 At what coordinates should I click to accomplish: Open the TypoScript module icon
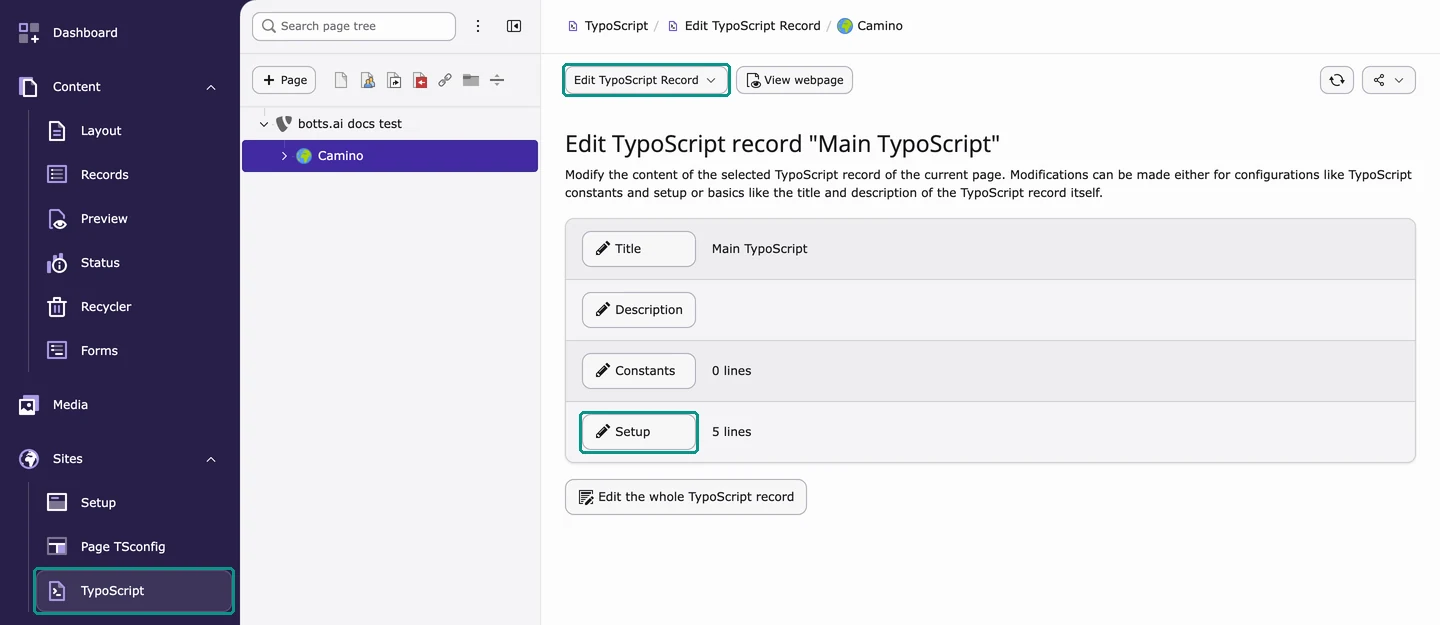pyautogui.click(x=57, y=591)
